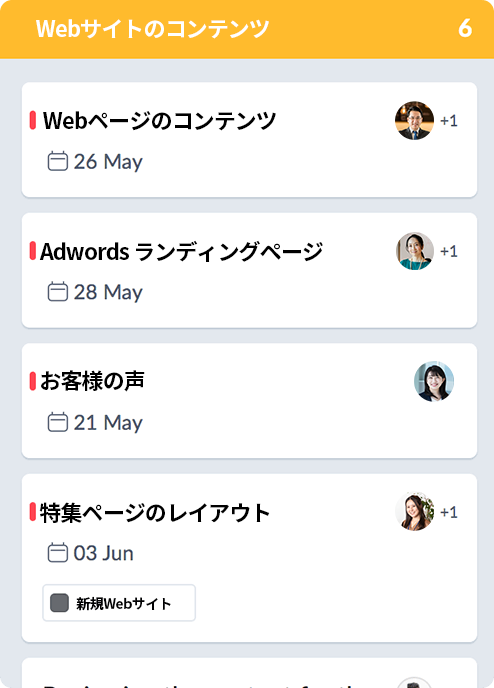The height and width of the screenshot is (688, 494).
Task: Click the task count 6 in header
Action: pos(465,29)
